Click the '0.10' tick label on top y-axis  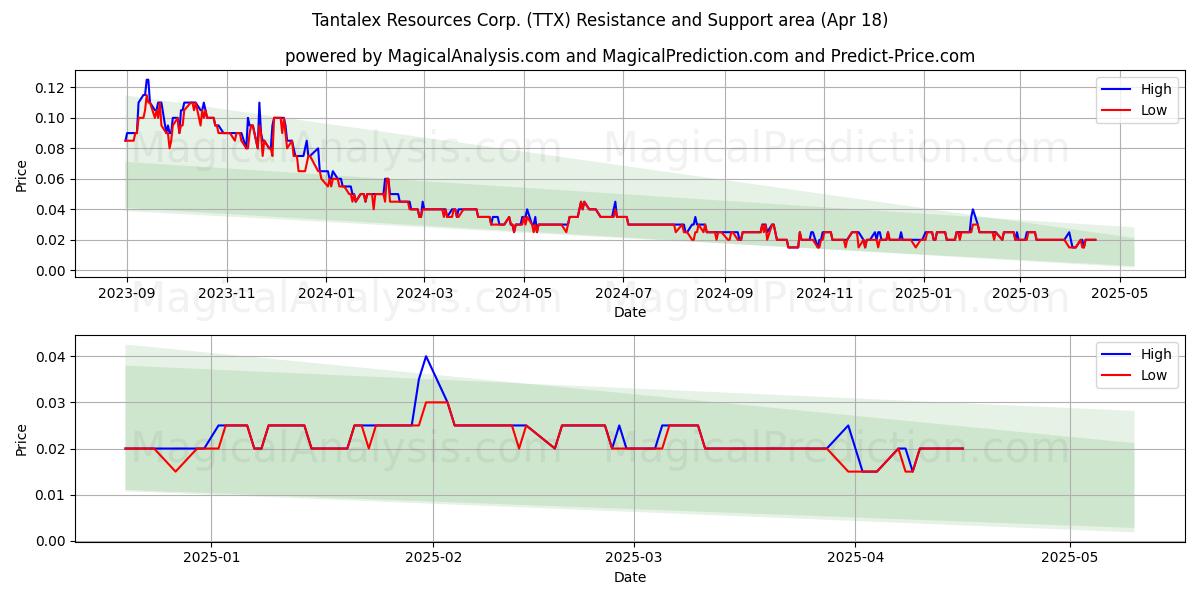[x=51, y=118]
